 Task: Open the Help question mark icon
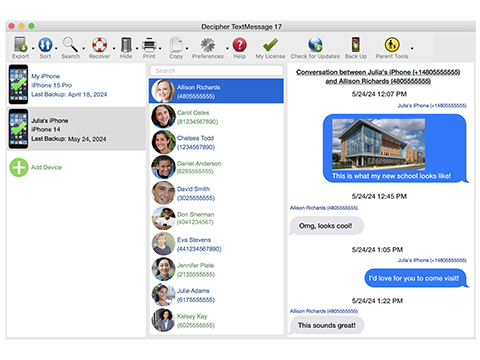[x=239, y=45]
